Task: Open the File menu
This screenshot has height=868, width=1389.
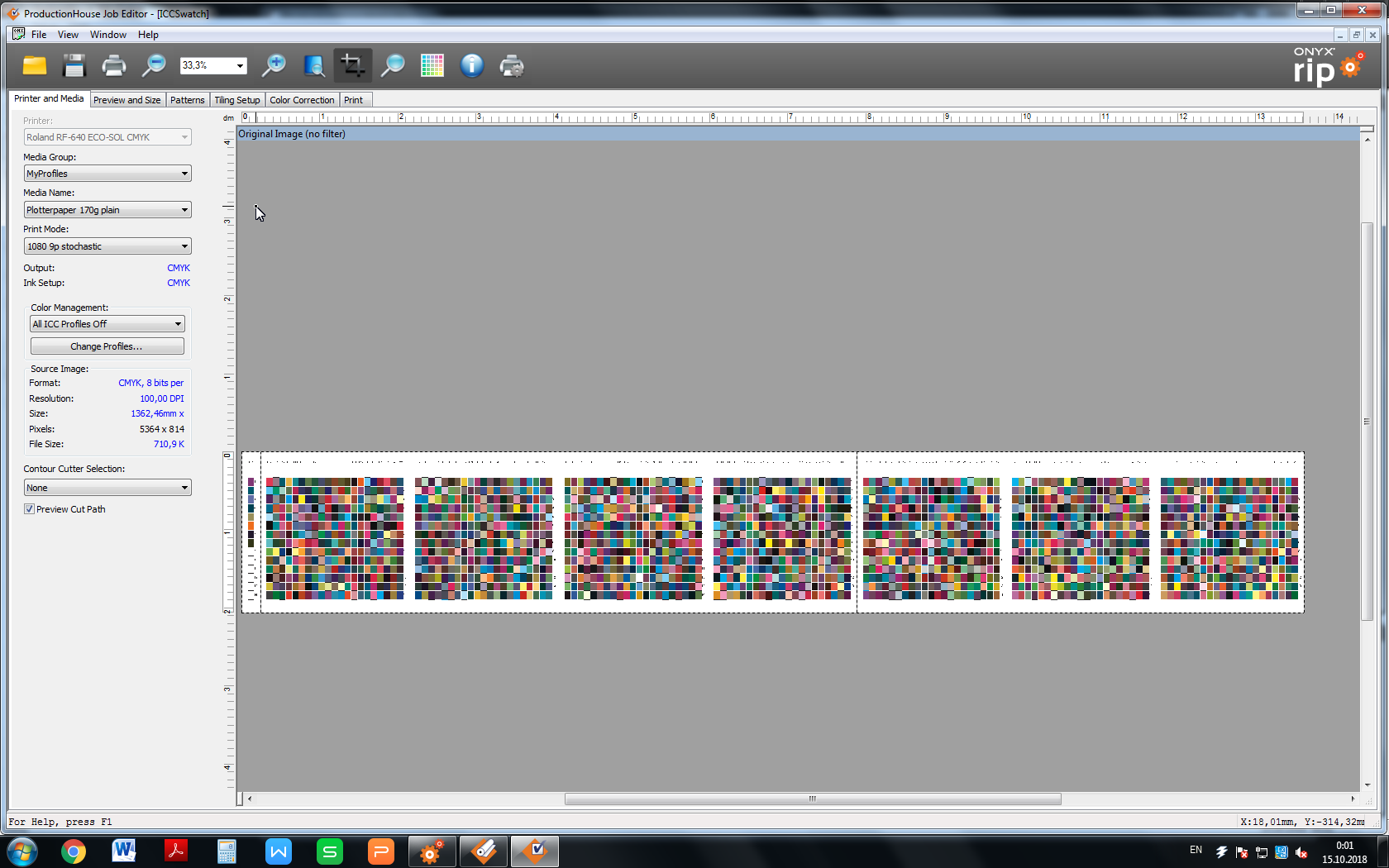Action: 39,35
